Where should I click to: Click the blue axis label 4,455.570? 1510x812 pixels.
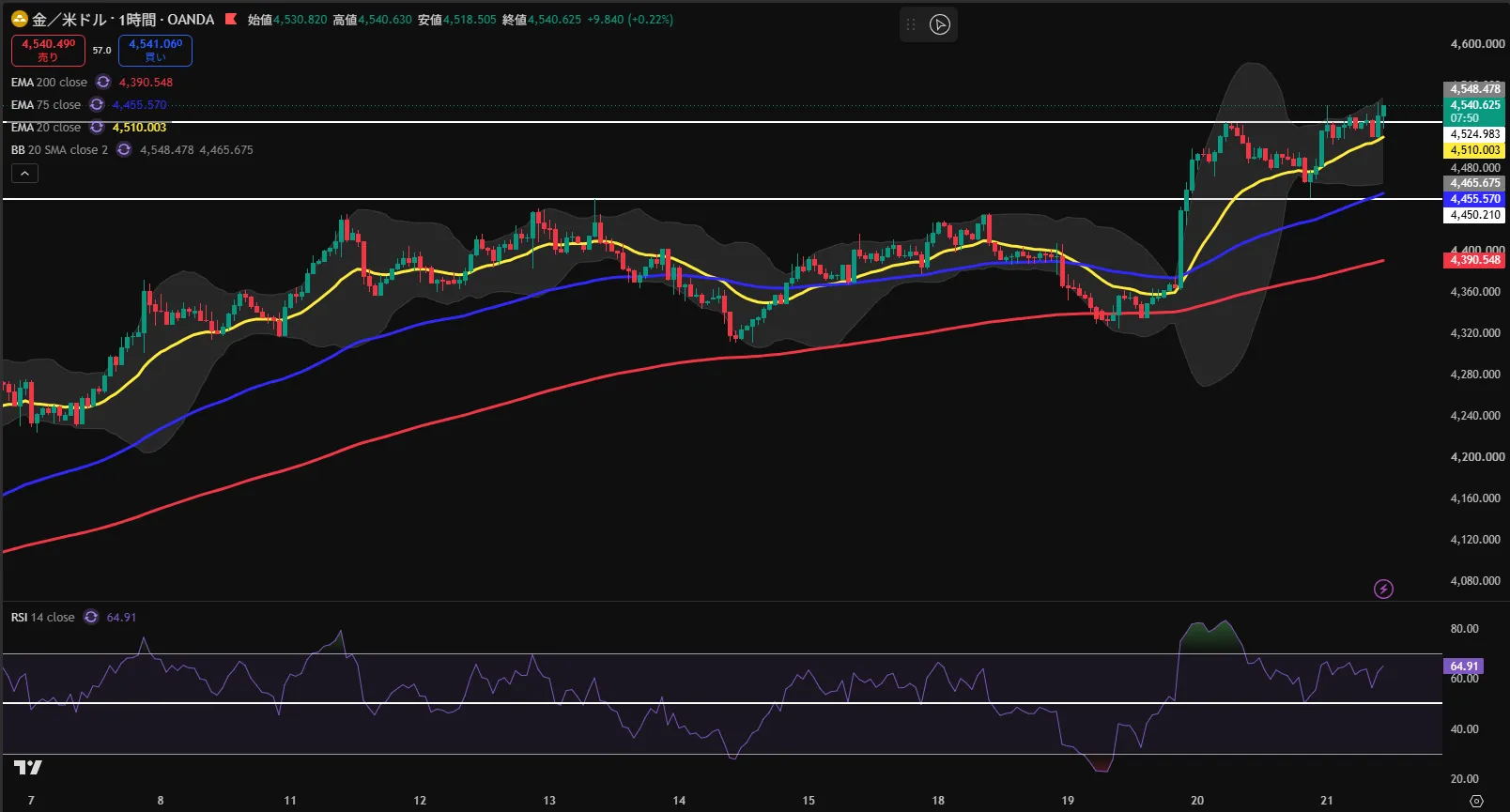pyautogui.click(x=1474, y=199)
